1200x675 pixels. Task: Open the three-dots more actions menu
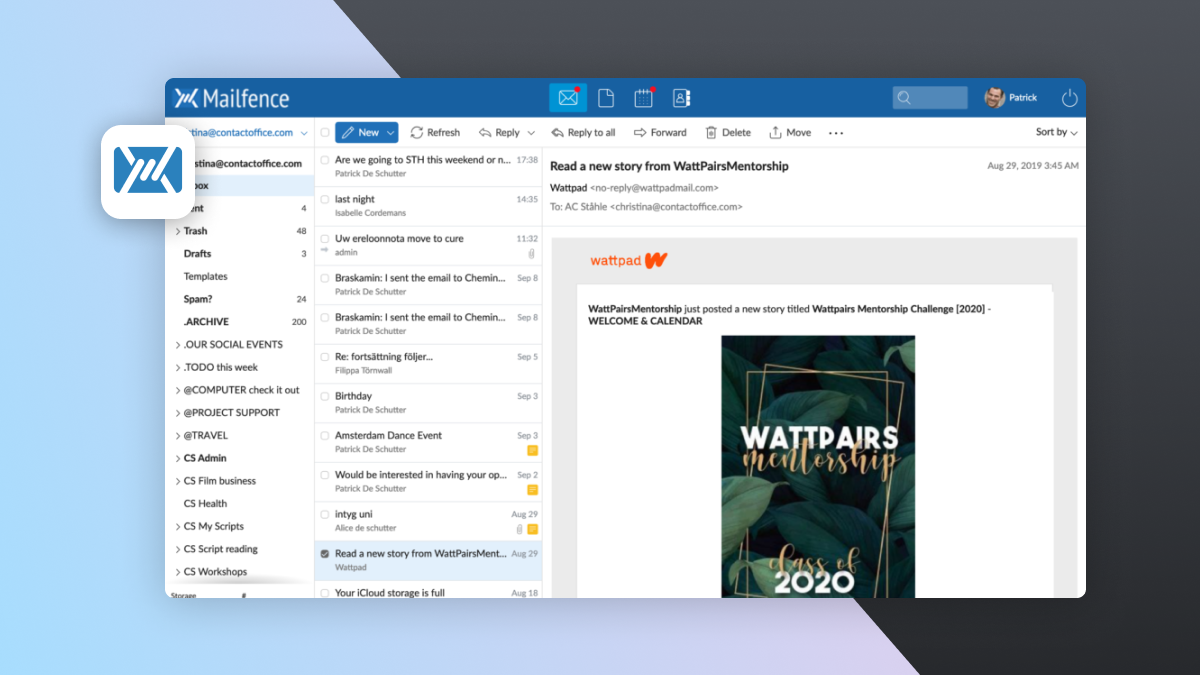click(836, 132)
